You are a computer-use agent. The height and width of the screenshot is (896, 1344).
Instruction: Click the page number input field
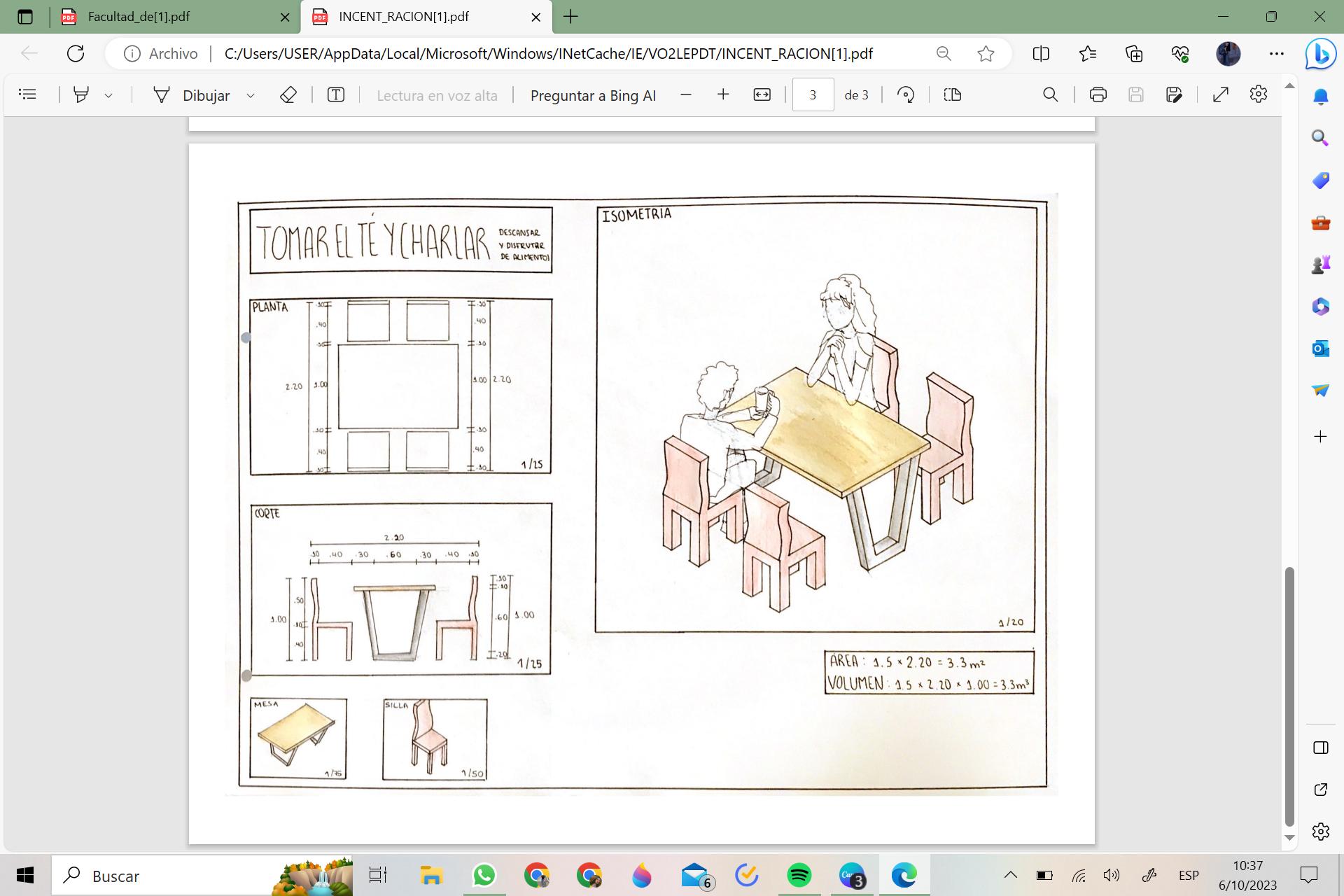[813, 94]
